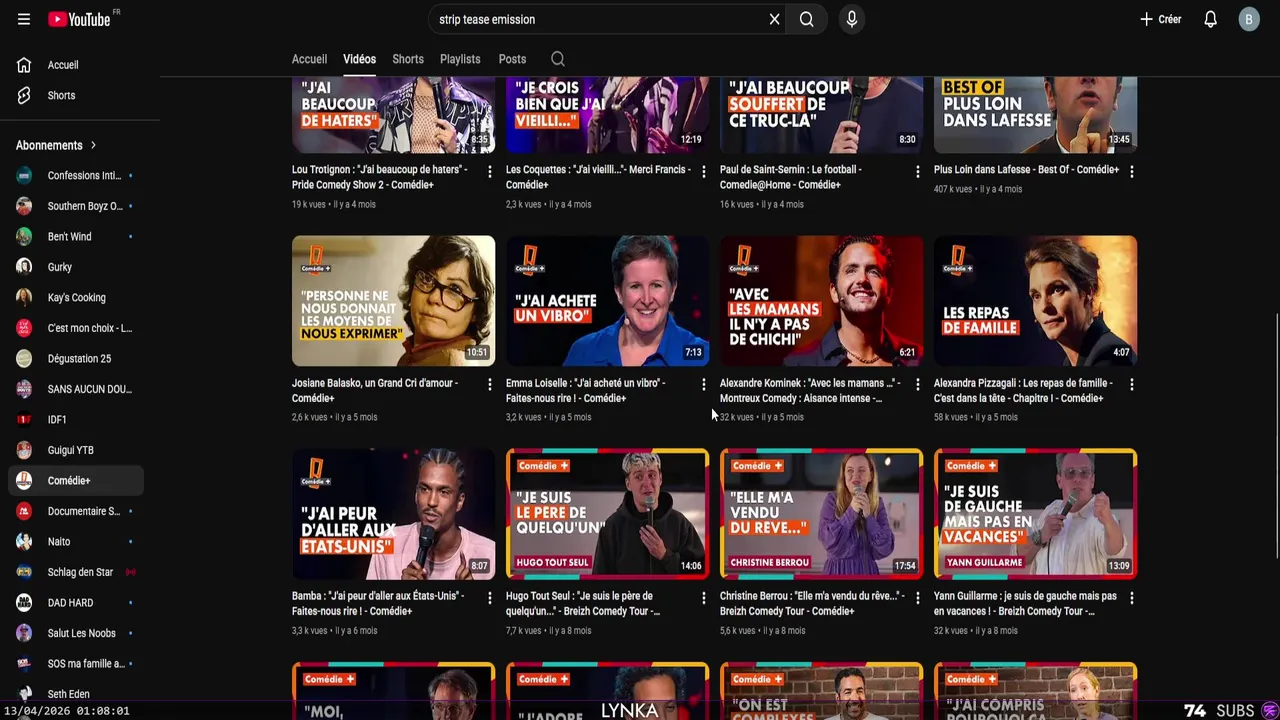Image resolution: width=1280 pixels, height=720 pixels.
Task: Open Documentaire S... subscription
Action: click(76, 511)
